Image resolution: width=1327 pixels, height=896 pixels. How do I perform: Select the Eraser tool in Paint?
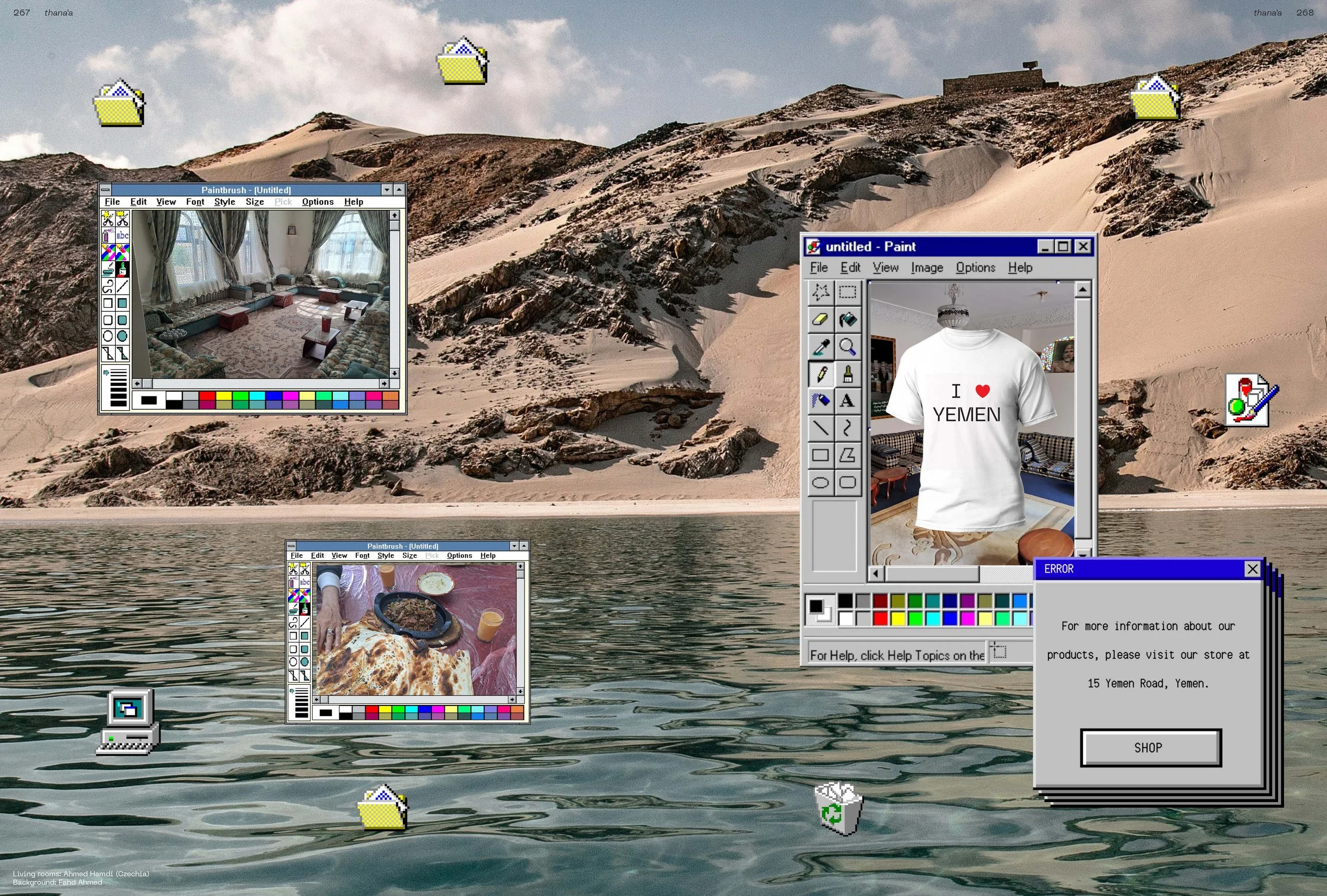[x=820, y=319]
